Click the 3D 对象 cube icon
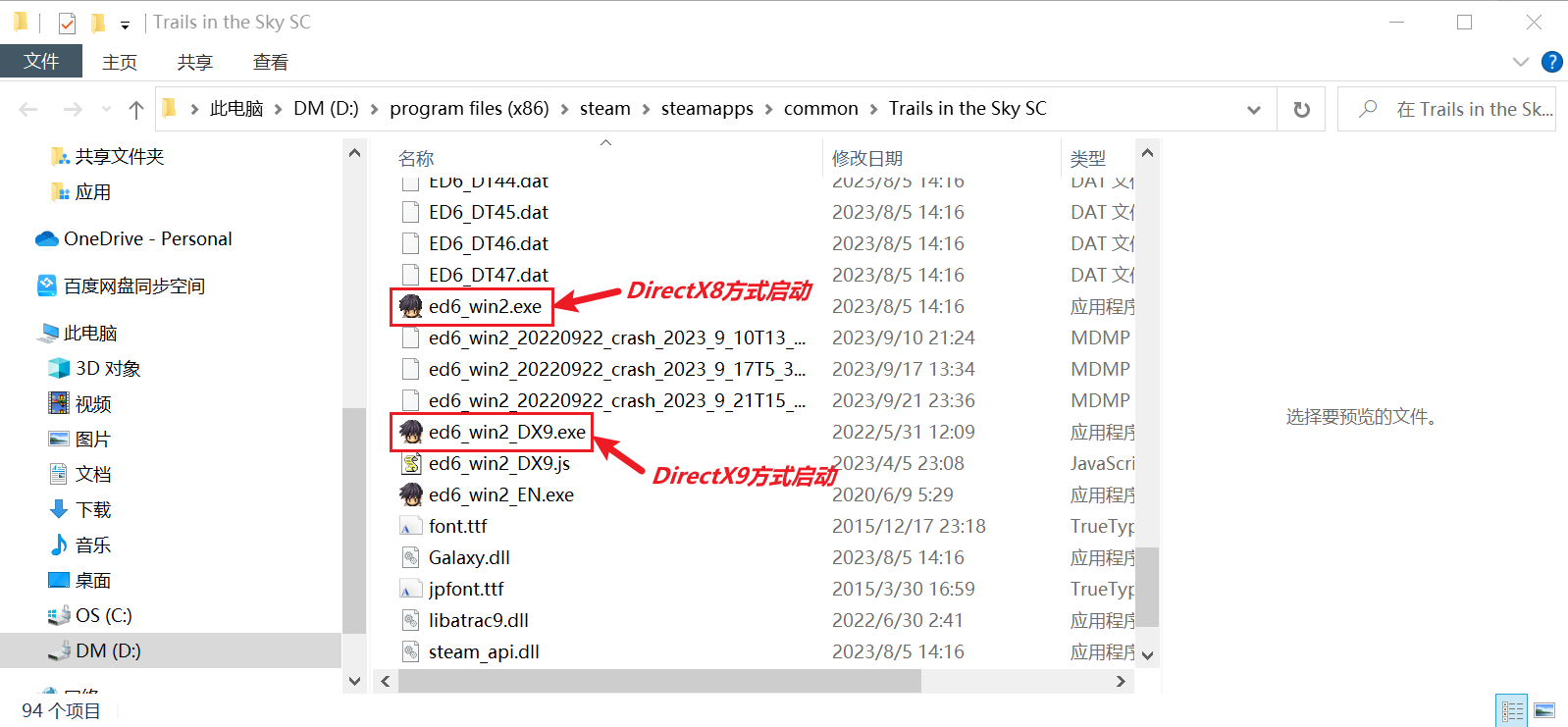Viewport: 1568px width, 727px height. 59,368
